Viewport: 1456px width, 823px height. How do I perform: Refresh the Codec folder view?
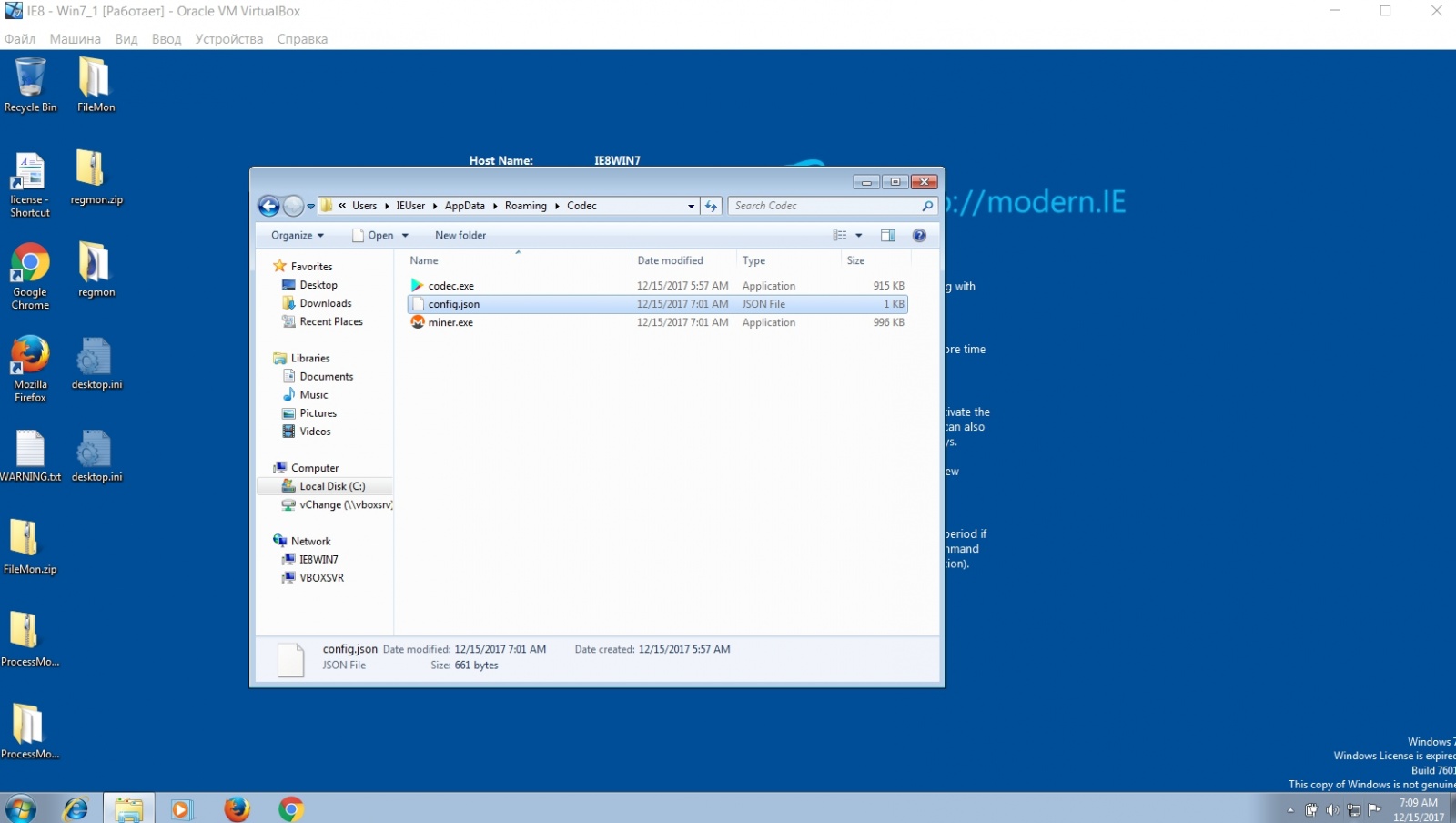(x=711, y=206)
